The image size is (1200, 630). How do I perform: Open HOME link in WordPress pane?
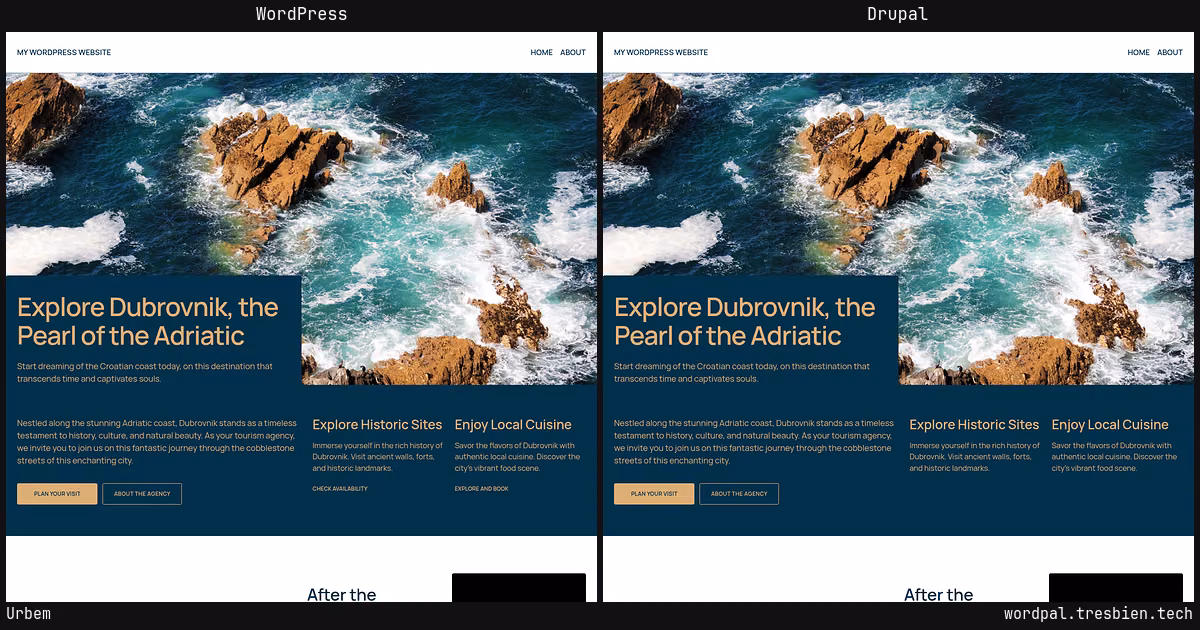coord(541,52)
